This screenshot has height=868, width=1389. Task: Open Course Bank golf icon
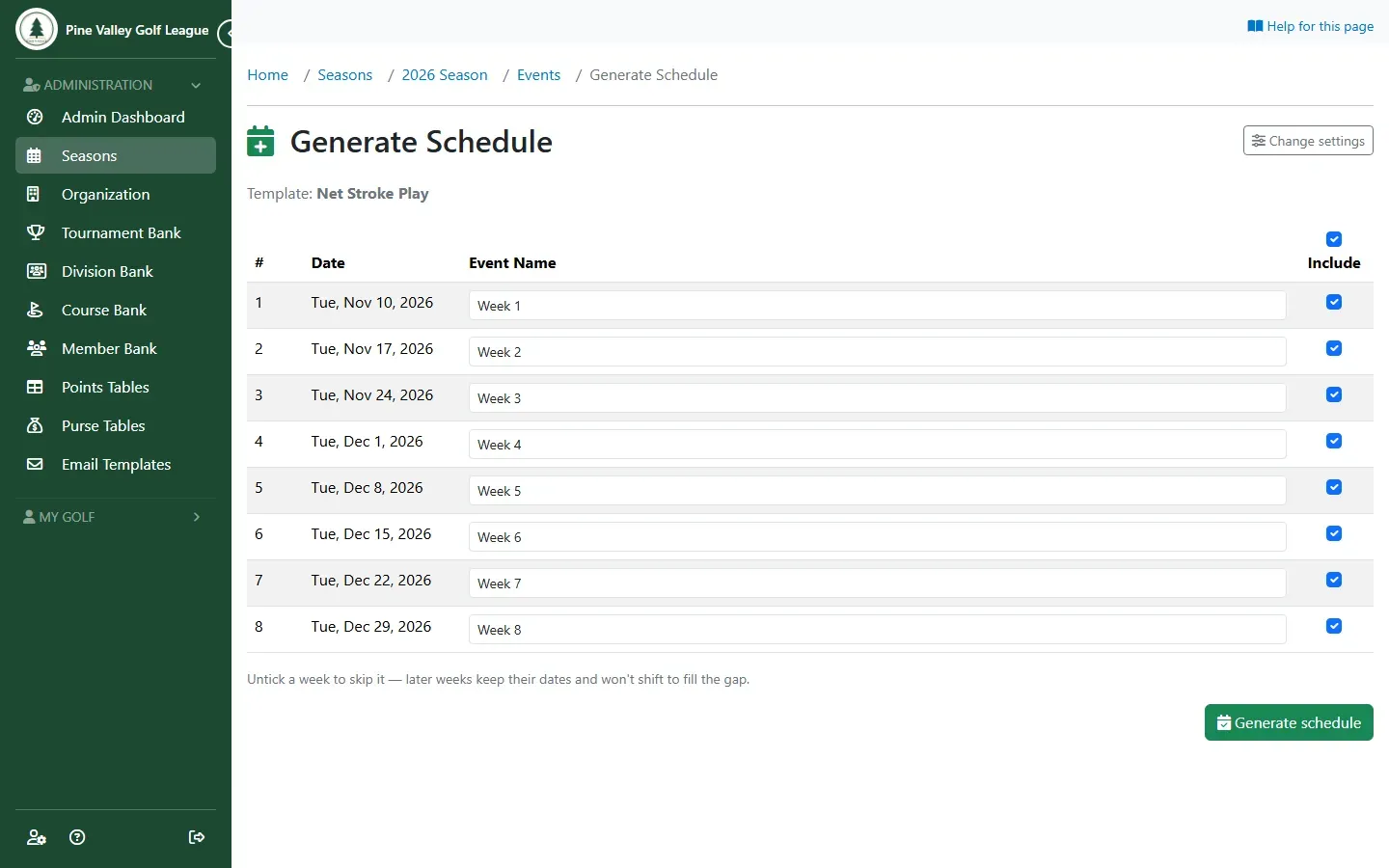pyautogui.click(x=36, y=310)
